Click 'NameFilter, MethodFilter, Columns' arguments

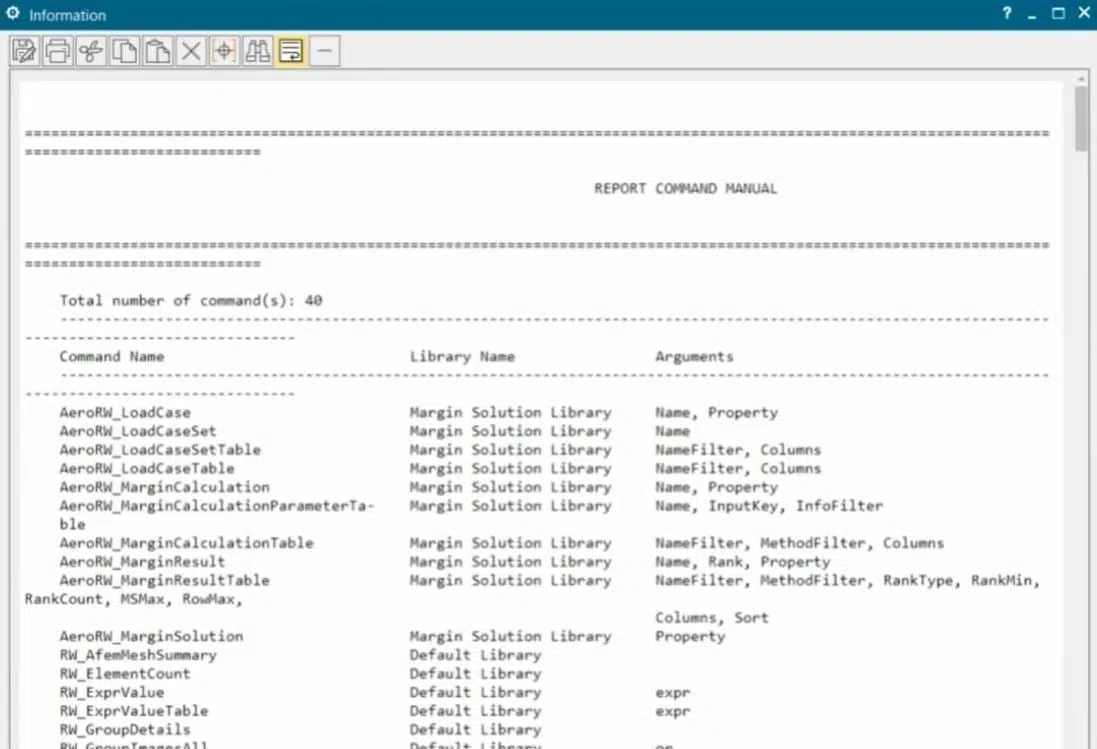(x=800, y=543)
